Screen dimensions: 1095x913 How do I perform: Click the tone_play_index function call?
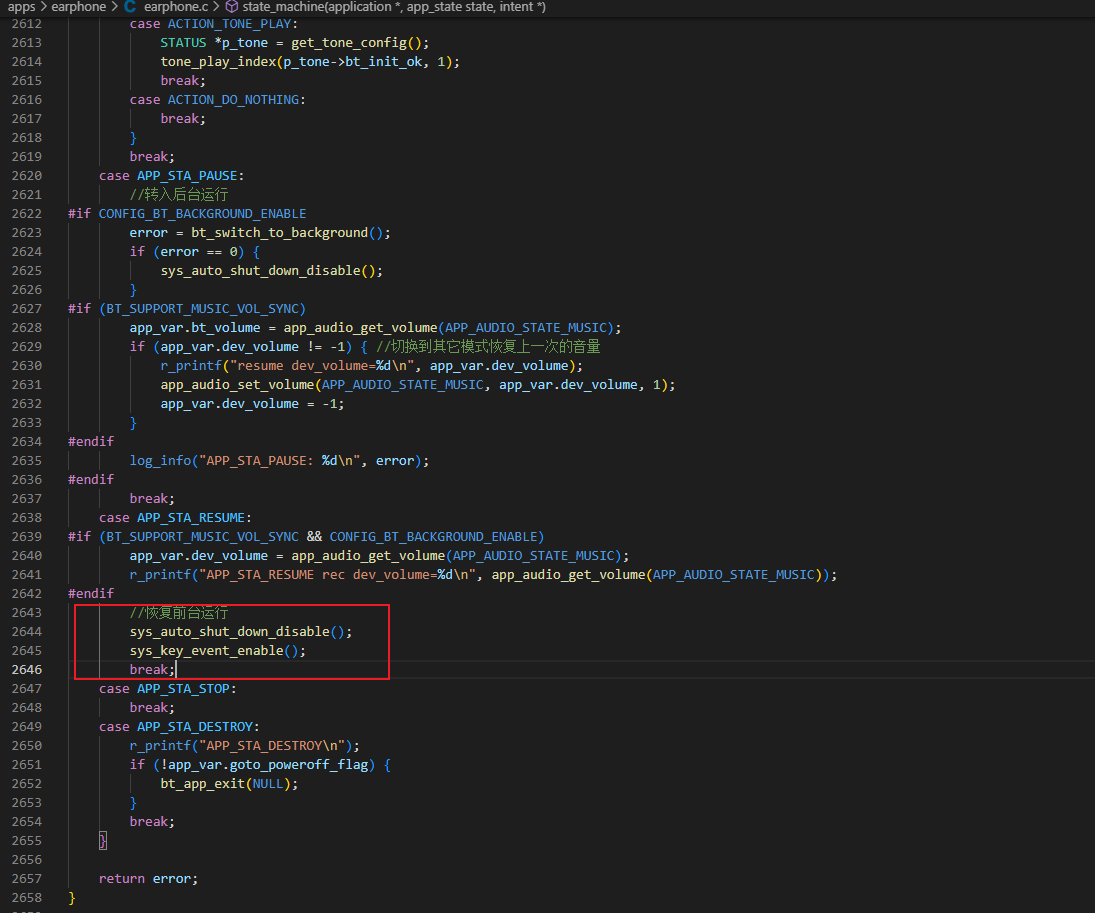click(x=219, y=61)
